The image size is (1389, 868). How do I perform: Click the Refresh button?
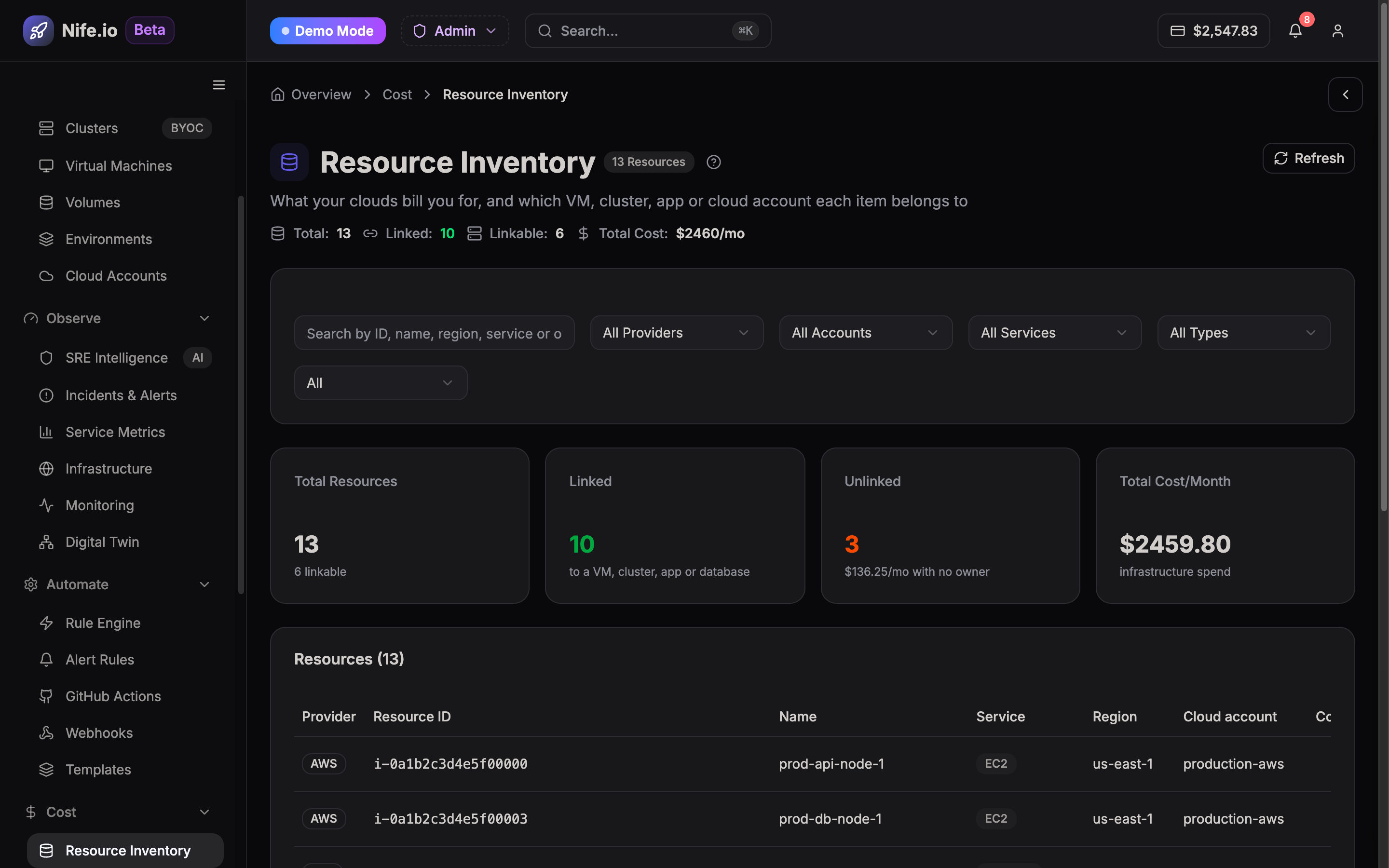click(x=1308, y=159)
